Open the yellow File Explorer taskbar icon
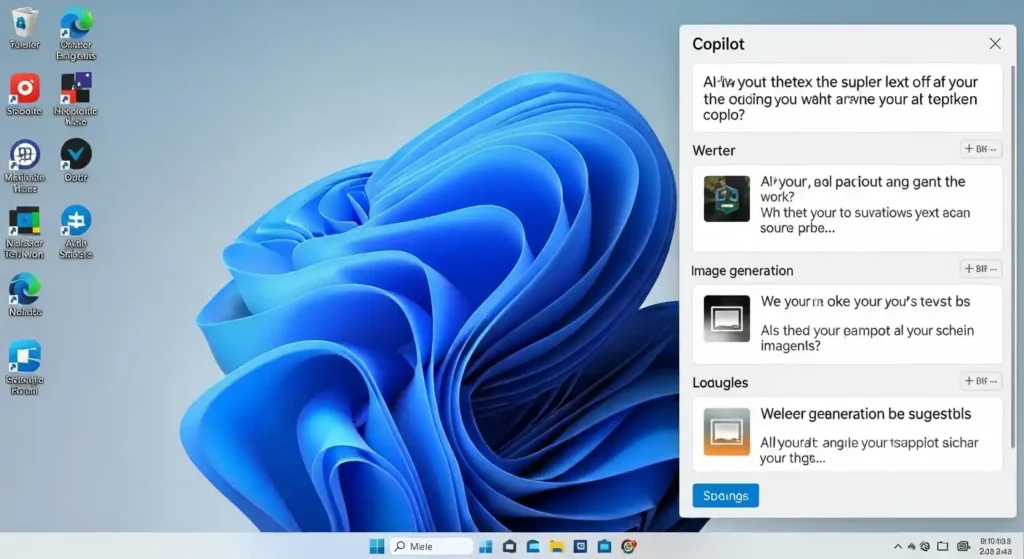Image resolution: width=1024 pixels, height=559 pixels. pos(556,546)
